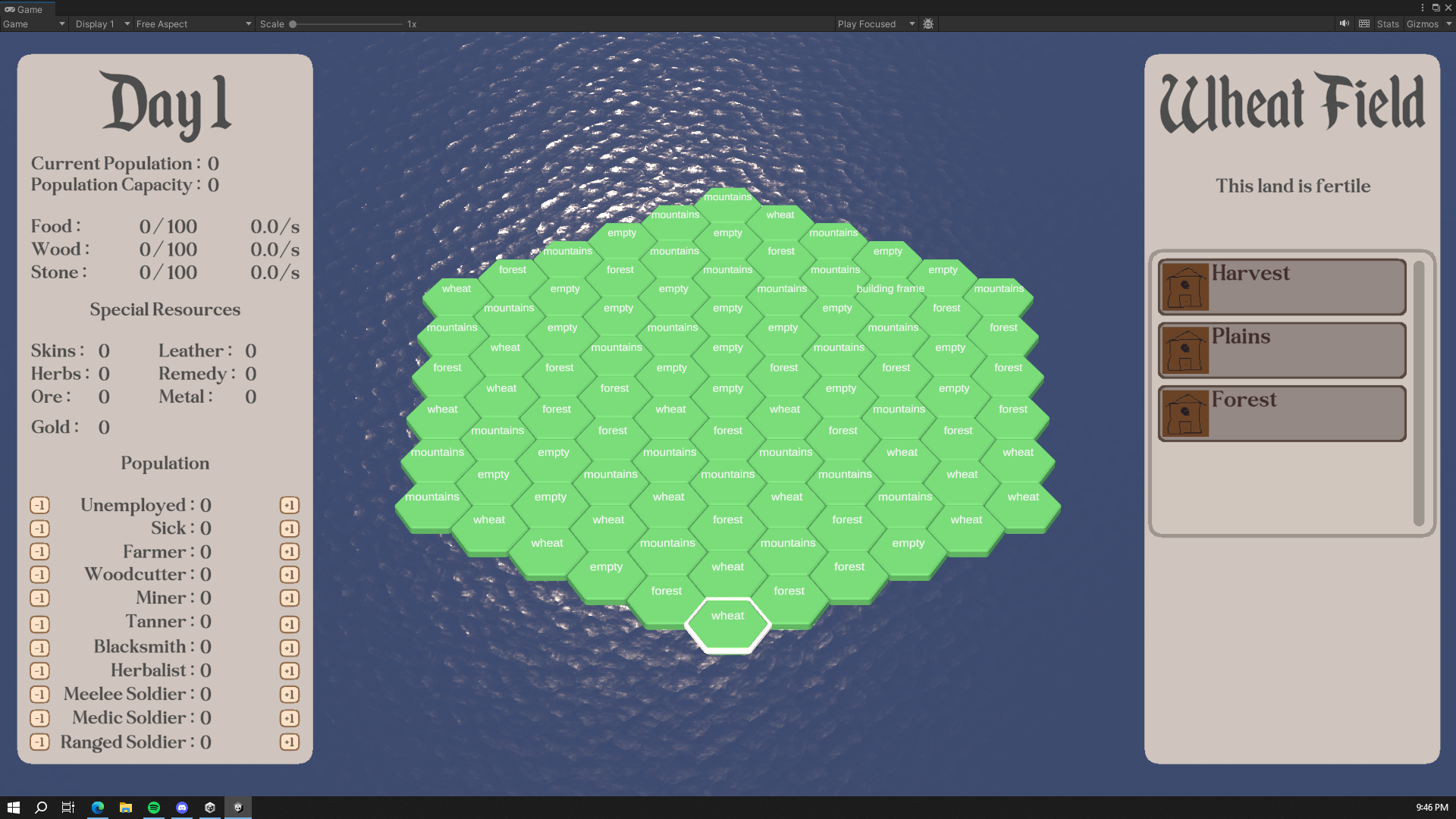The width and height of the screenshot is (1456, 819).
Task: Click the Harvest building house icon
Action: (1185, 287)
